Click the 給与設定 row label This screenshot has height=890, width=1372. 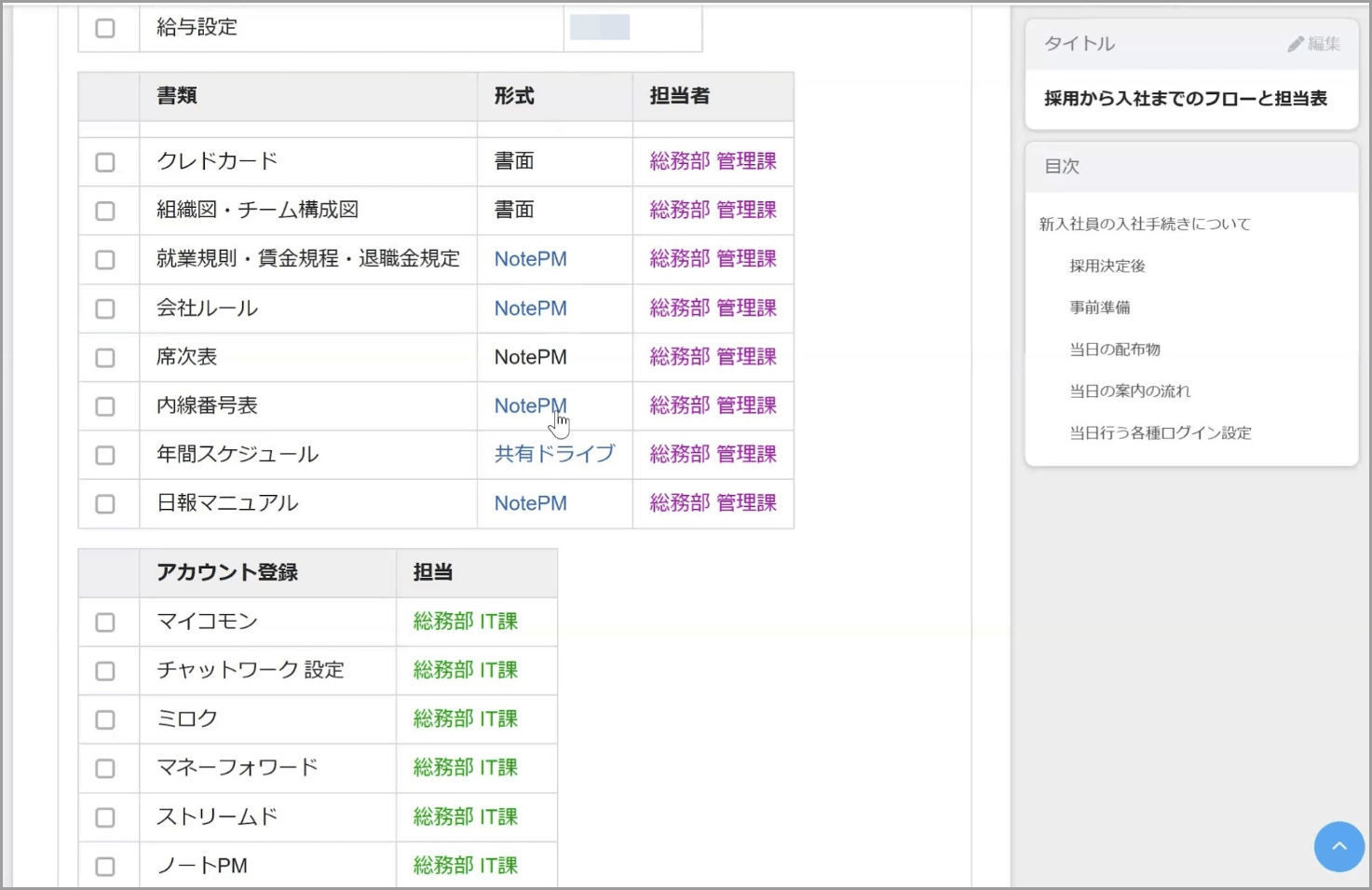(197, 28)
